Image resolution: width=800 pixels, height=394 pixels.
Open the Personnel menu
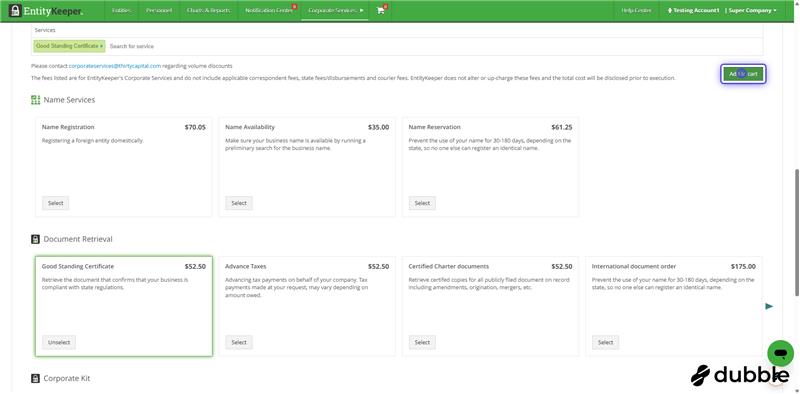tap(159, 11)
